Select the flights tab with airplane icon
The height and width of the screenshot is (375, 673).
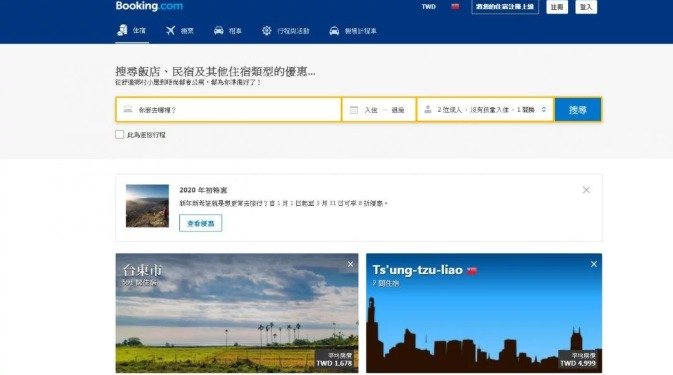(180, 31)
